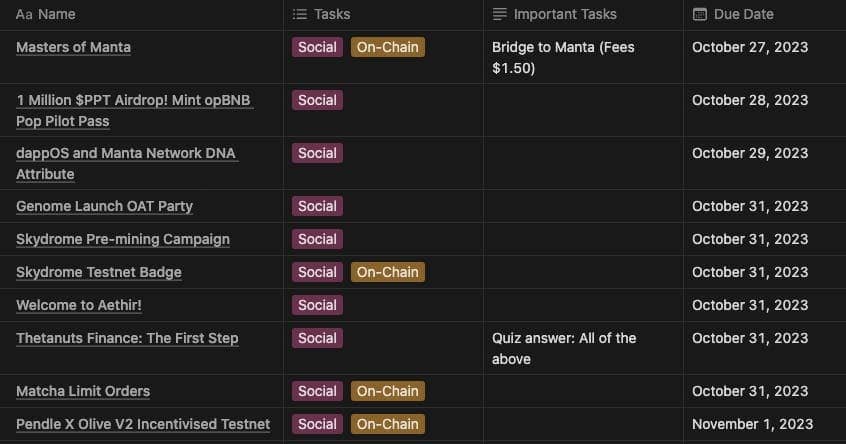Open the Masters of Manta page
Image resolution: width=846 pixels, height=444 pixels.
(x=73, y=47)
